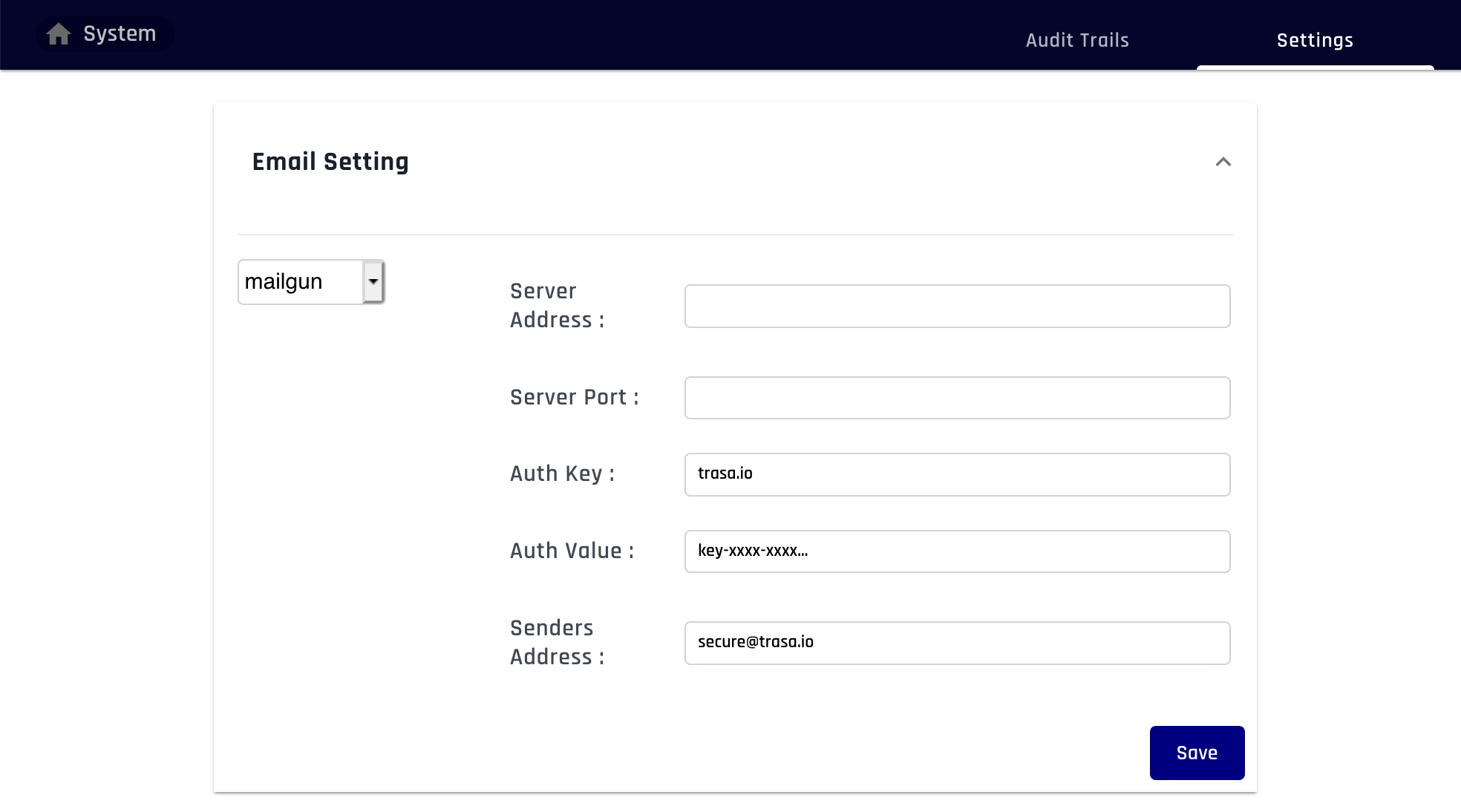Click the Auth Key label

pyautogui.click(x=561, y=474)
